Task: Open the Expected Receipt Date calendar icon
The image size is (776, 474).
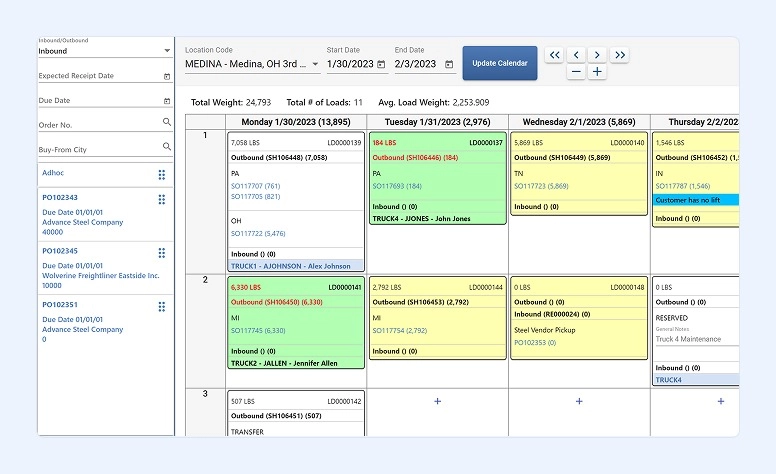Action: tap(167, 76)
